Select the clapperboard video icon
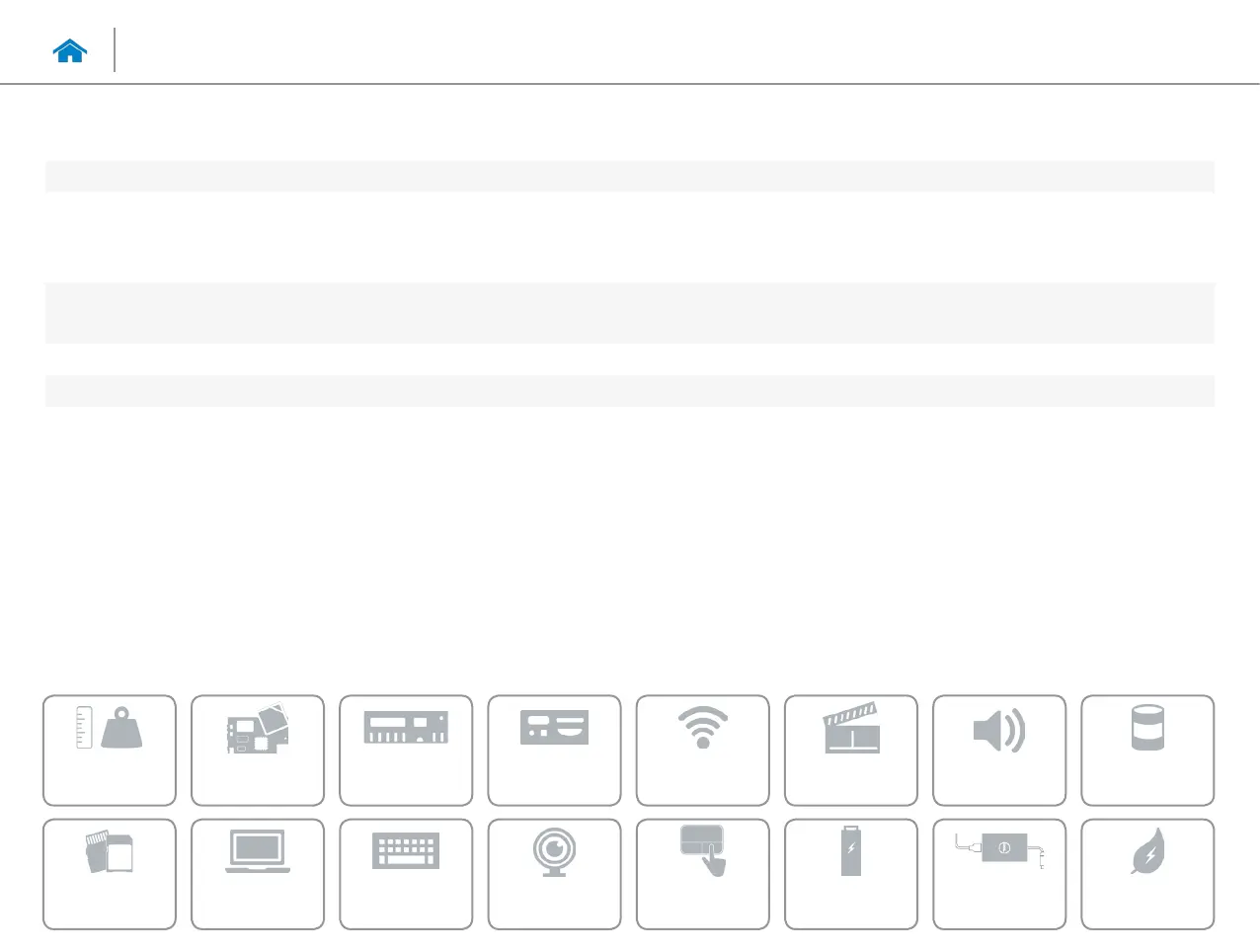Screen dimensions: 1260x952 850,751
